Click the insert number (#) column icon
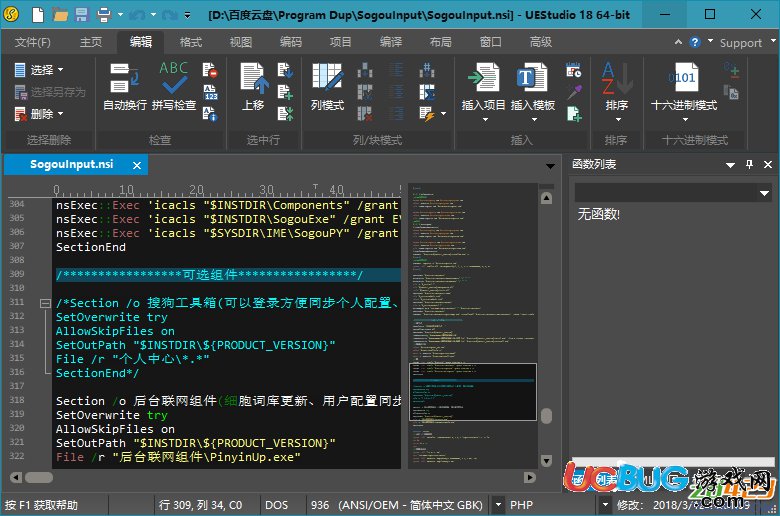780x516 pixels. coord(426,70)
